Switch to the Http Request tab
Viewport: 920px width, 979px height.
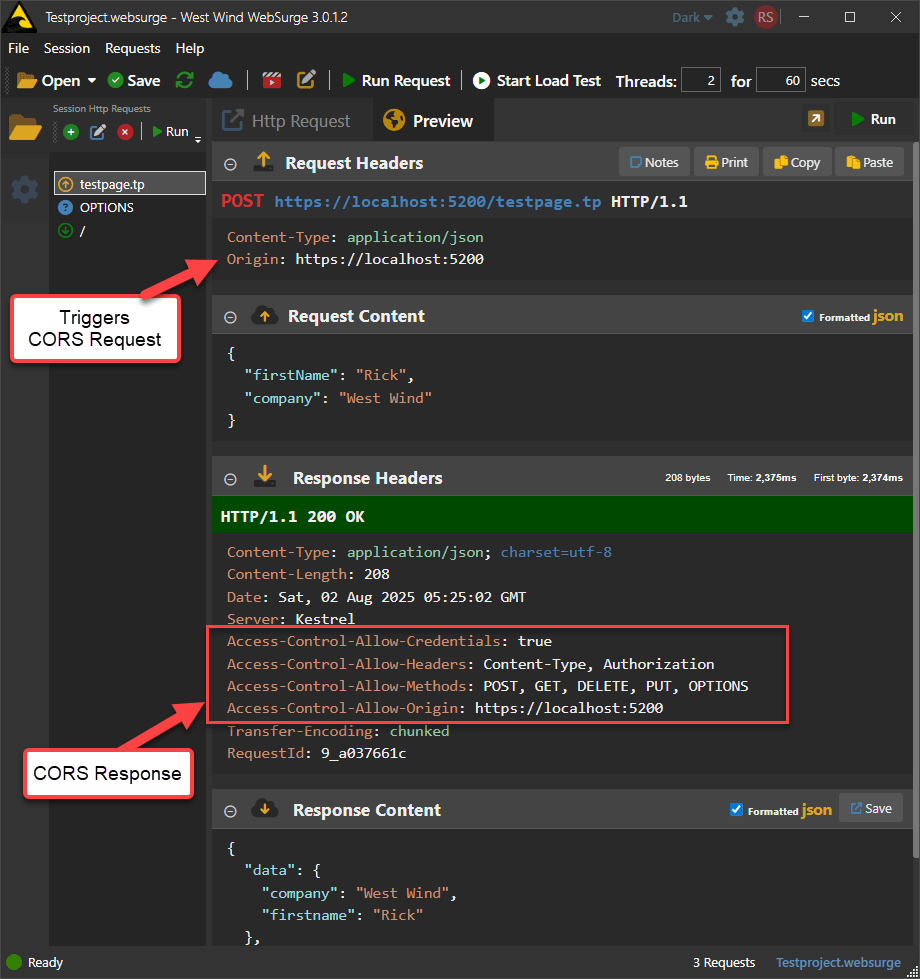point(286,121)
